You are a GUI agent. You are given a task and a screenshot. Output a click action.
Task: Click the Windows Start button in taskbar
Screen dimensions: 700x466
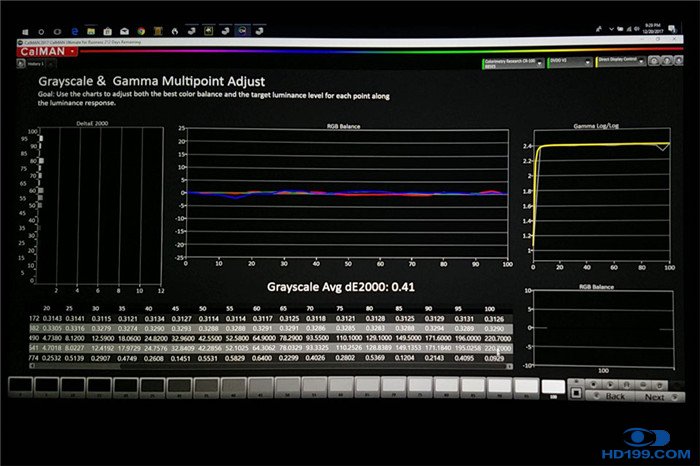tap(24, 32)
